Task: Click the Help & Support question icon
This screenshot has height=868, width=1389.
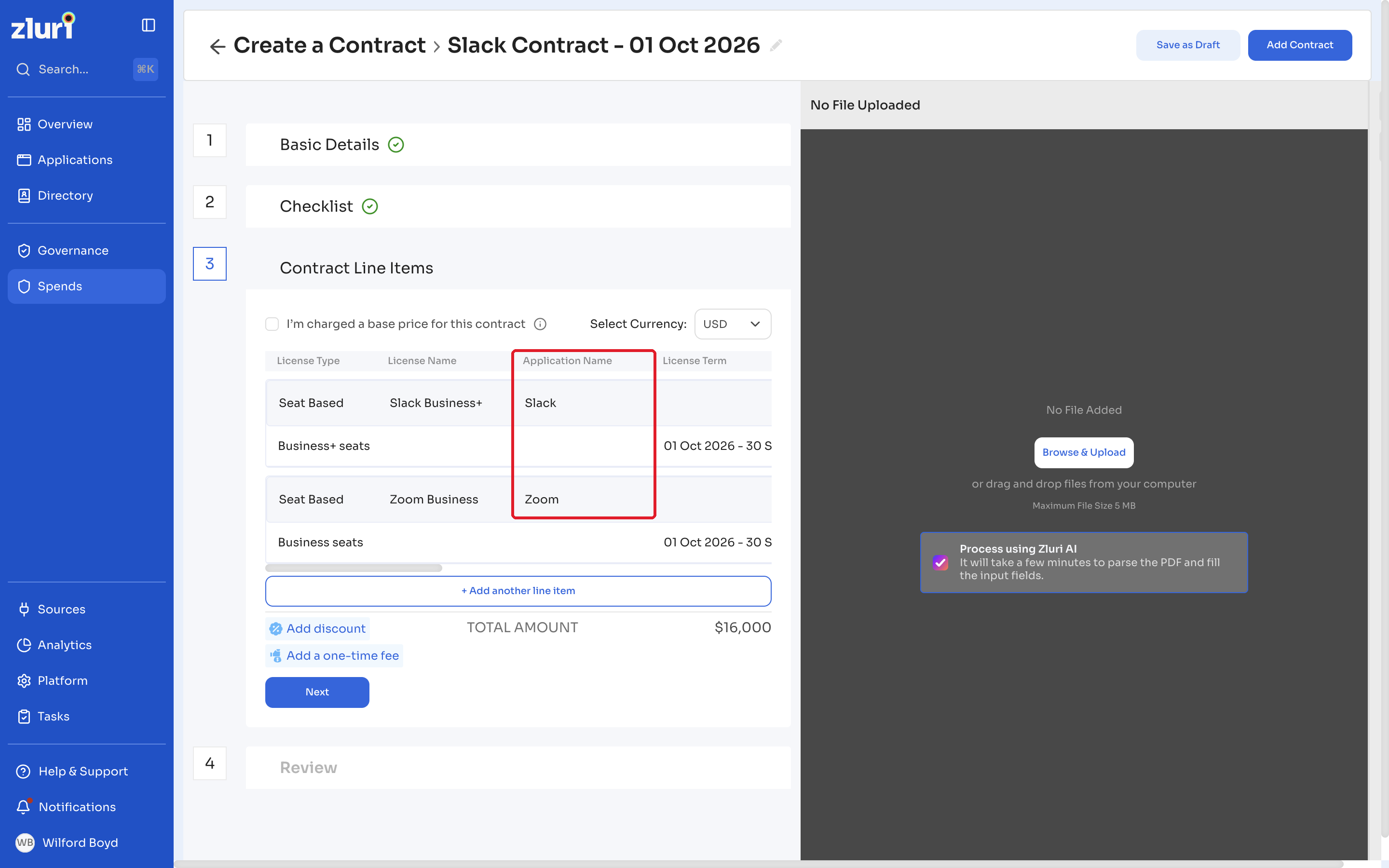Action: click(x=24, y=772)
